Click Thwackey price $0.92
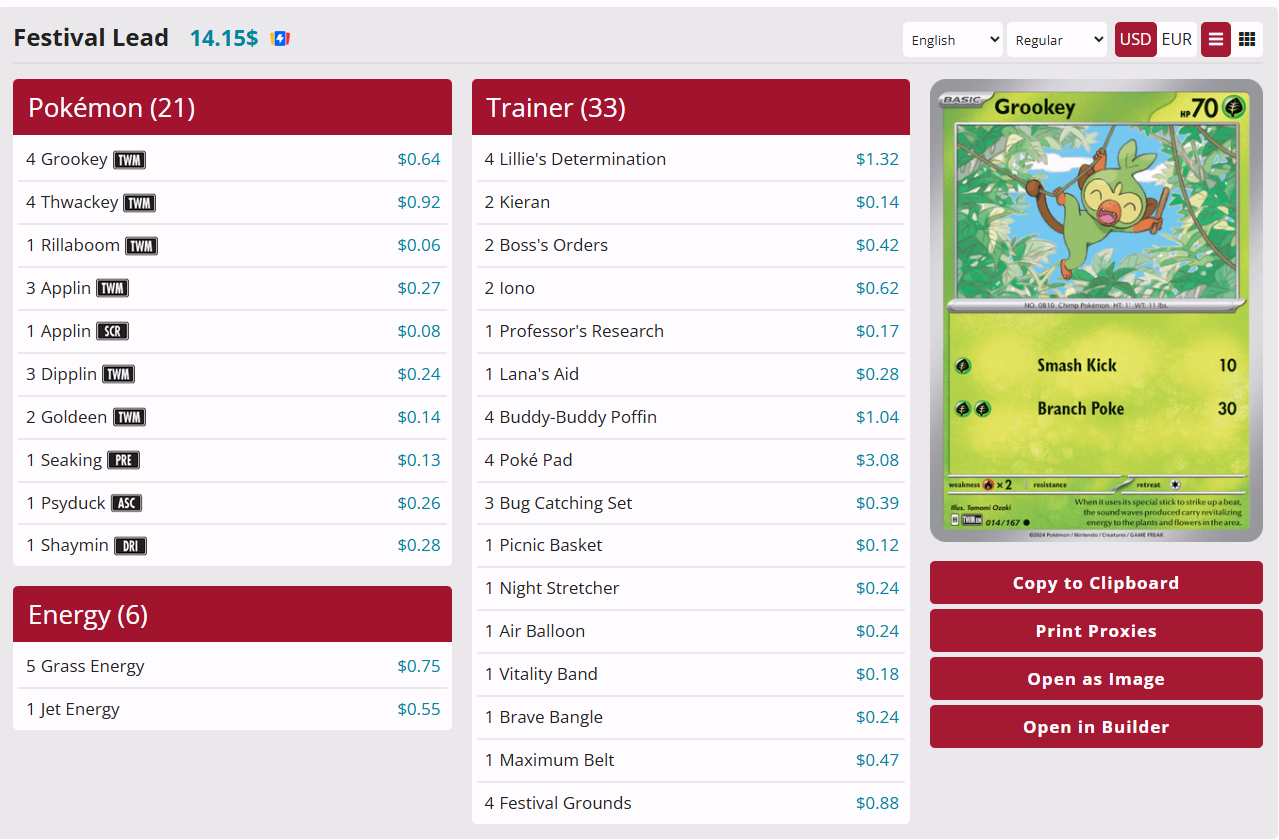 [x=419, y=202]
